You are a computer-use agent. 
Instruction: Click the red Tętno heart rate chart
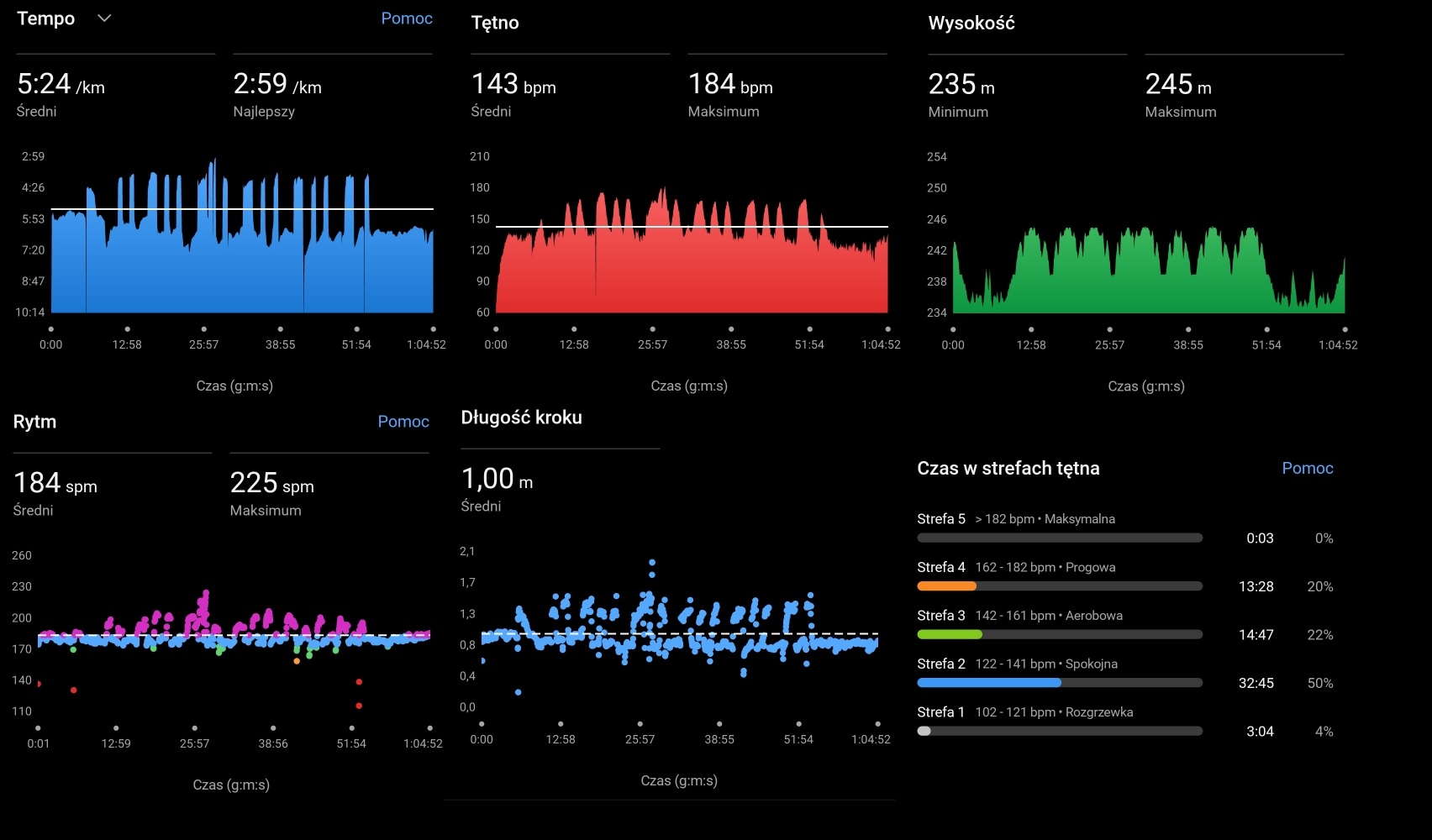(691, 260)
